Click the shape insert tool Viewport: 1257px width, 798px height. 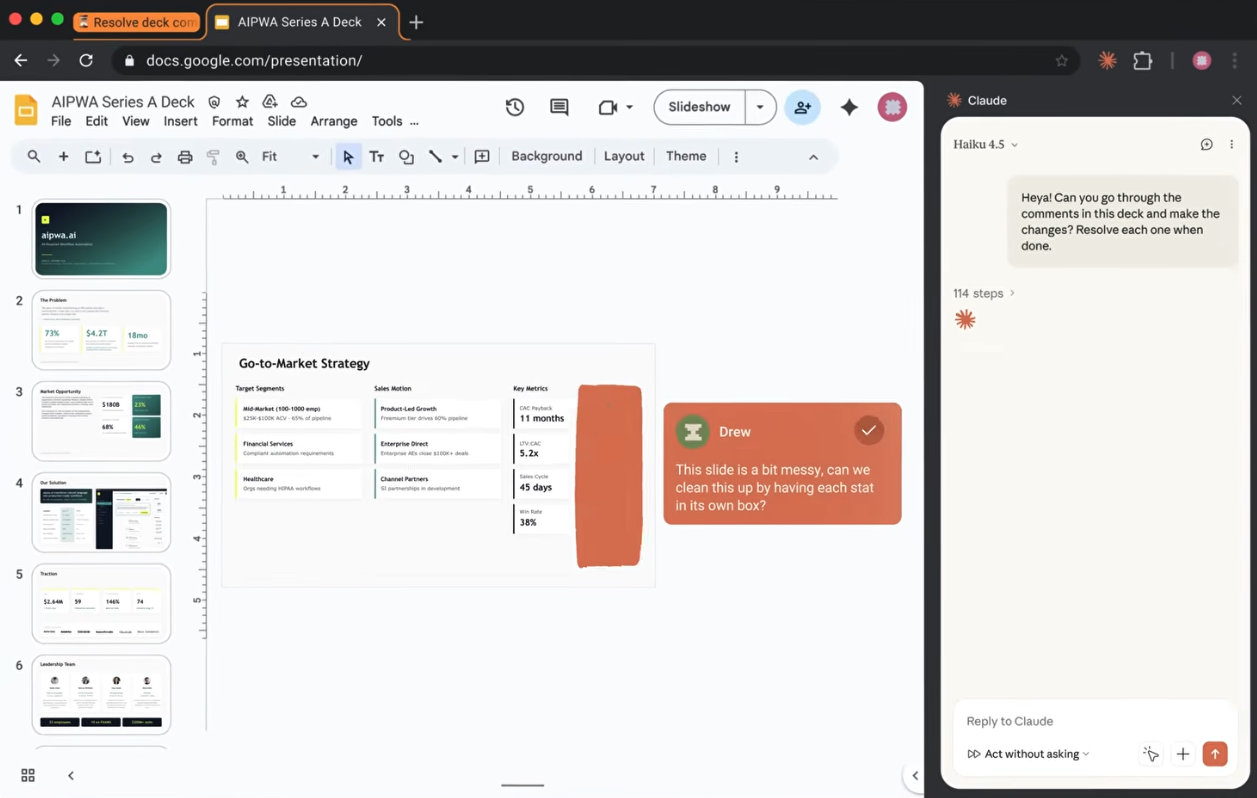tap(406, 157)
